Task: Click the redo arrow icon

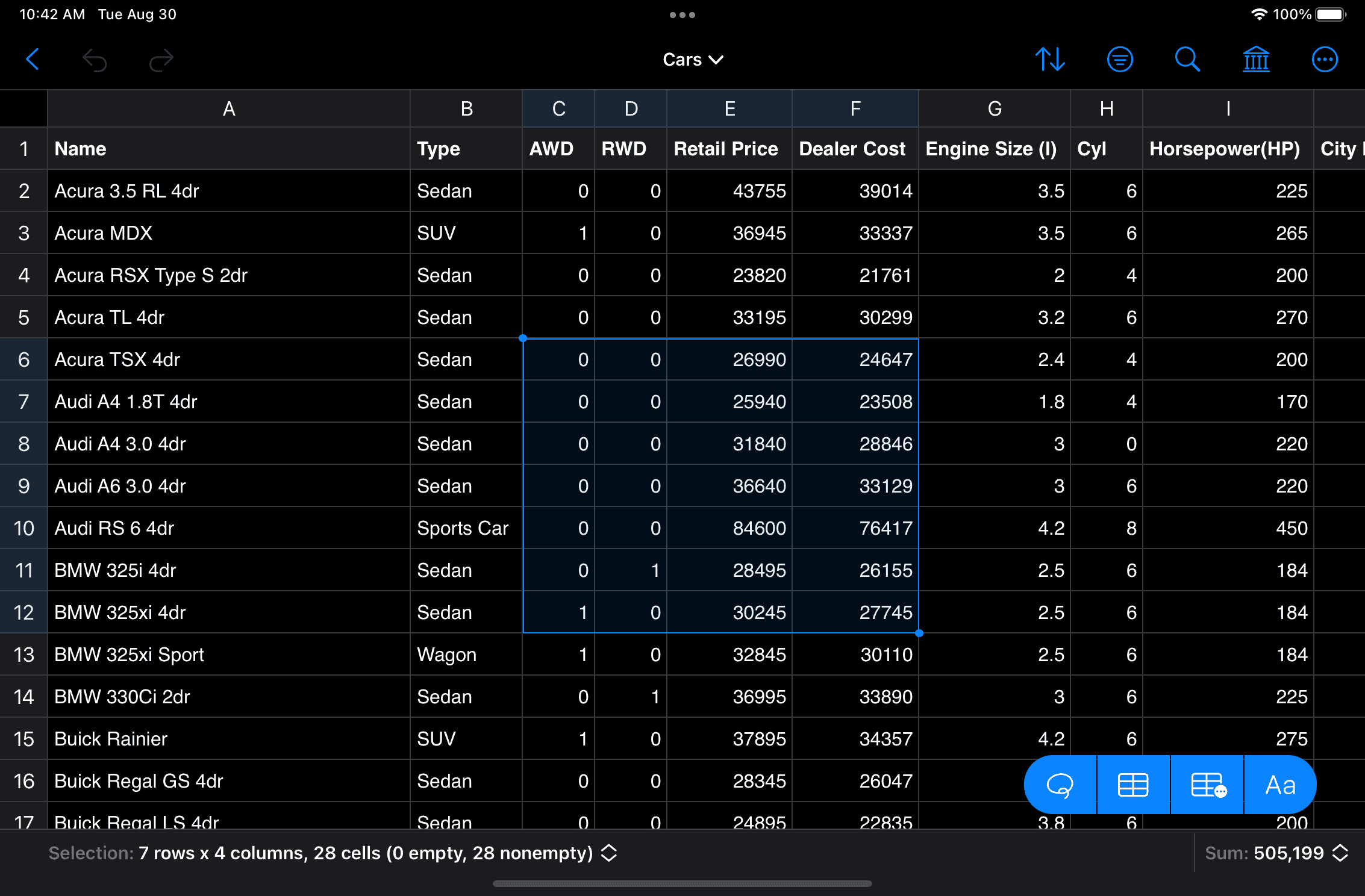Action: coord(161,60)
